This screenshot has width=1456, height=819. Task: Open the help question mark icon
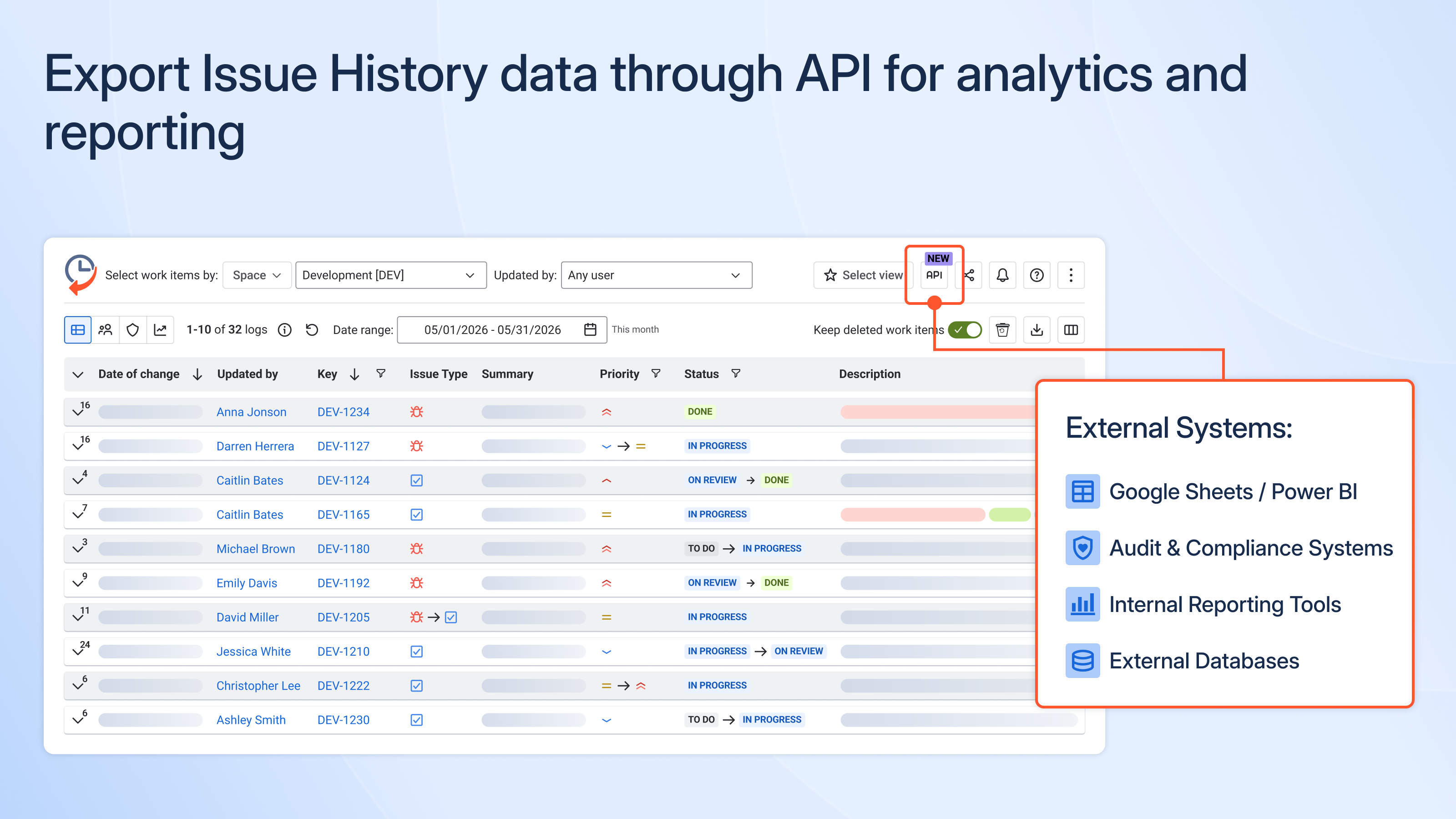point(1036,275)
